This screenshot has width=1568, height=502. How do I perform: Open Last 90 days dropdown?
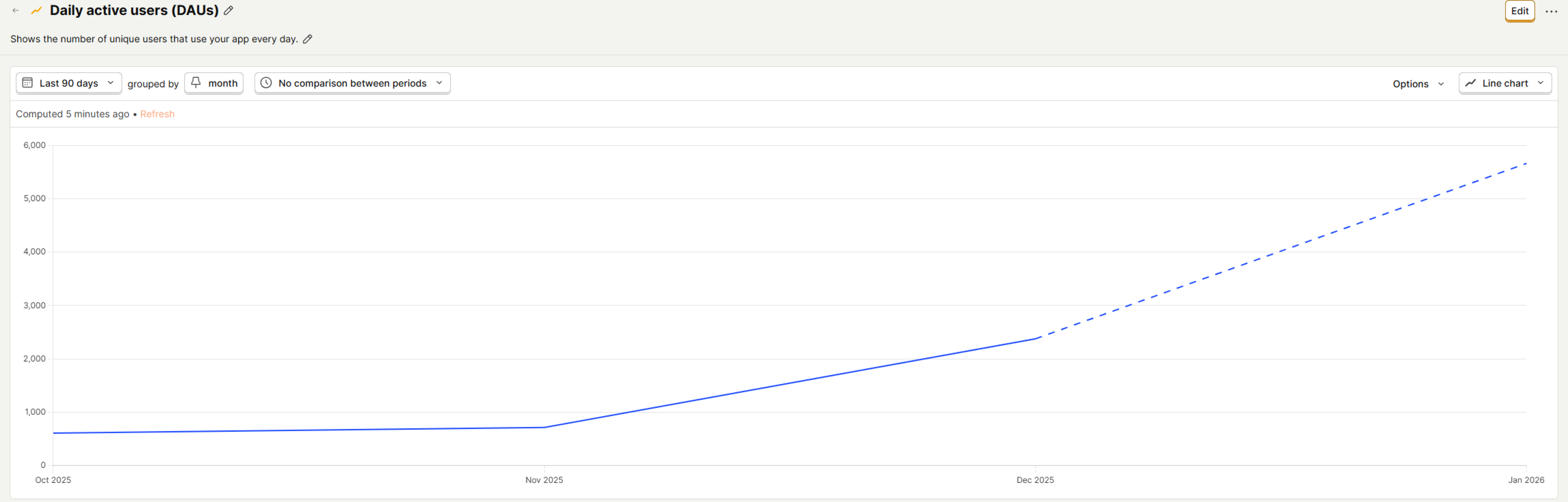[x=69, y=83]
